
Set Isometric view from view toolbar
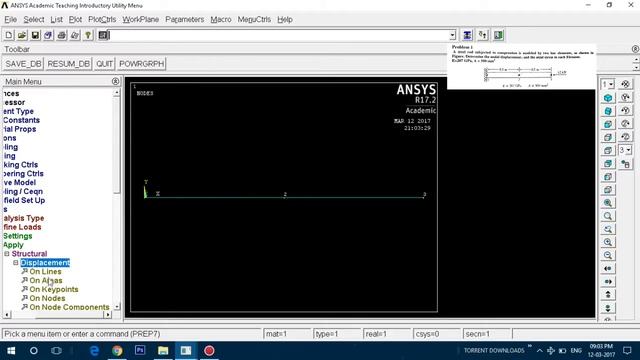pos(608,98)
